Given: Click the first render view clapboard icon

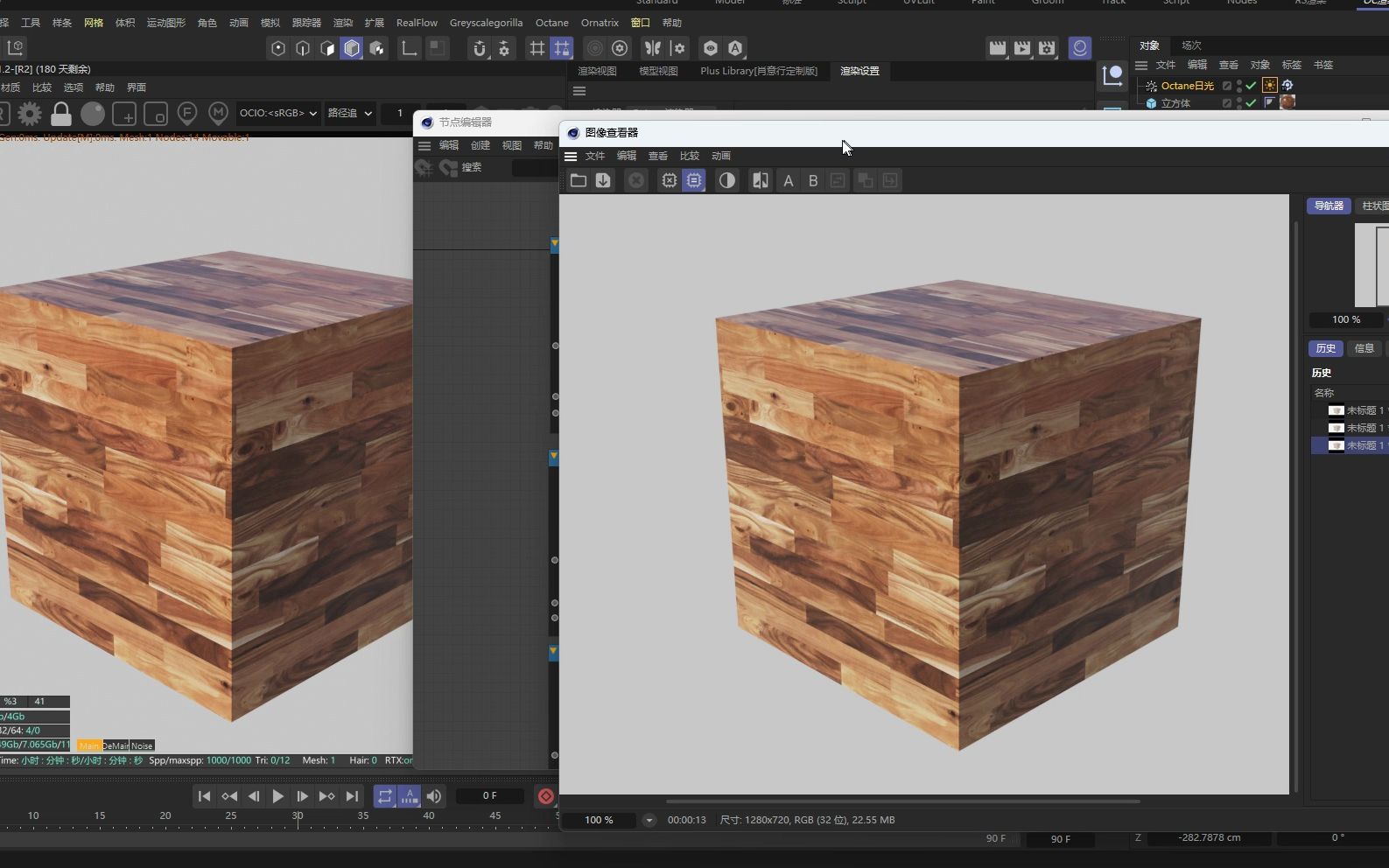Looking at the screenshot, I should 998,48.
